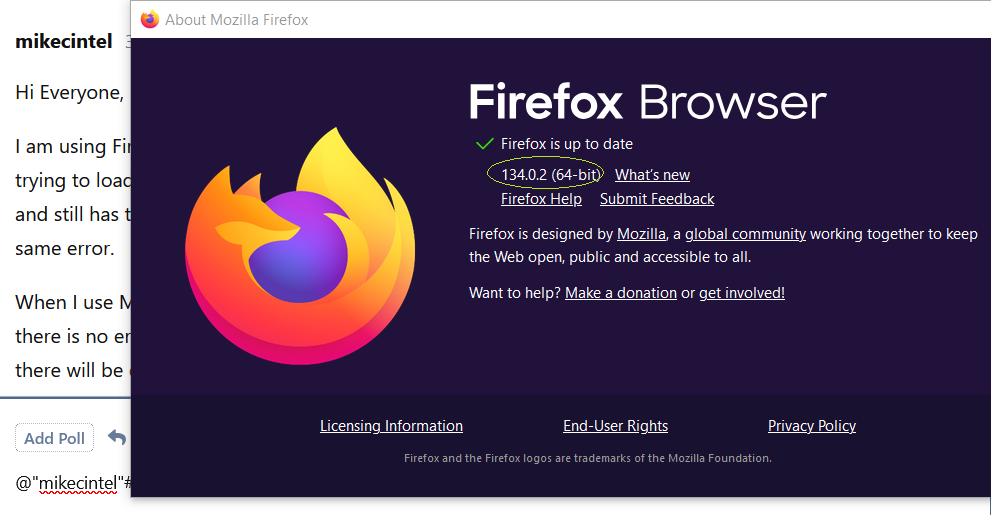Click the reply arrow icon beside Add Poll
Viewport: 1003px width, 520px height.
[117, 437]
